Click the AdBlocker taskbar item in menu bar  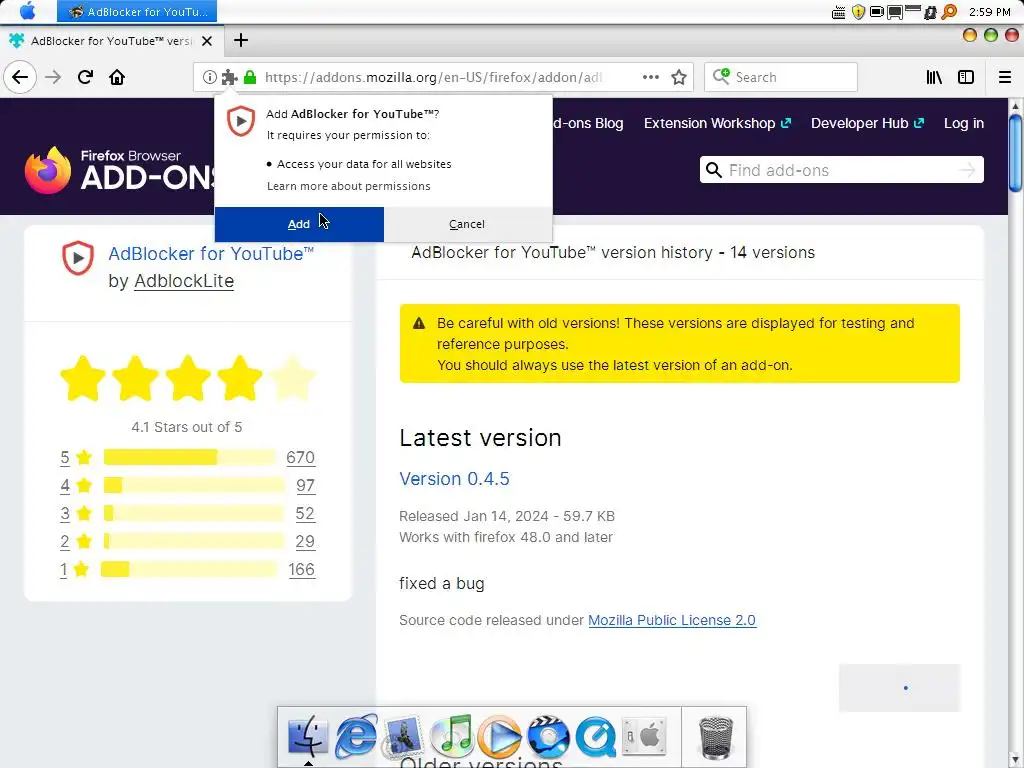tap(137, 11)
